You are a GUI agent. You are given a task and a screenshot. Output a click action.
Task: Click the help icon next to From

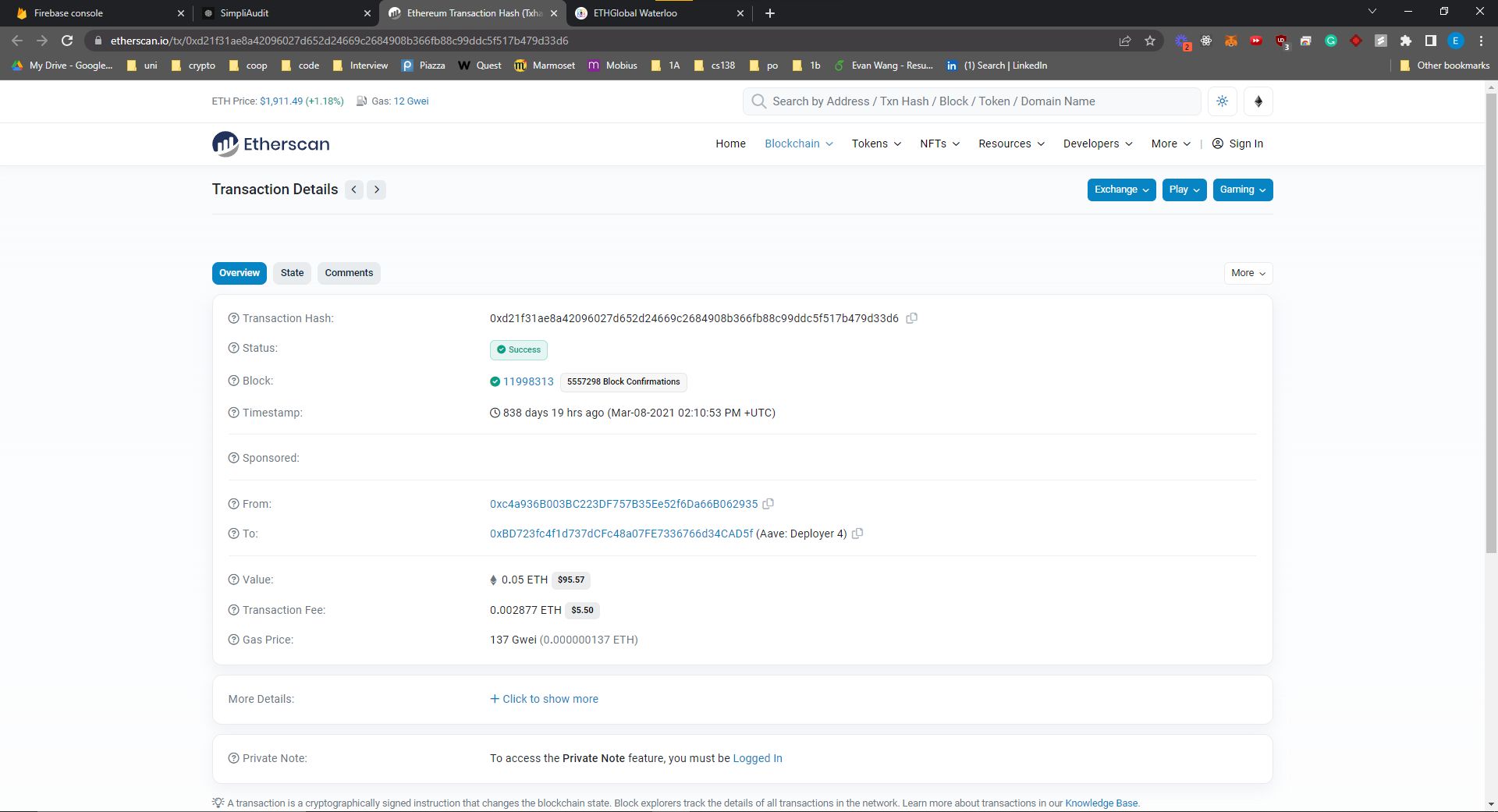point(233,504)
